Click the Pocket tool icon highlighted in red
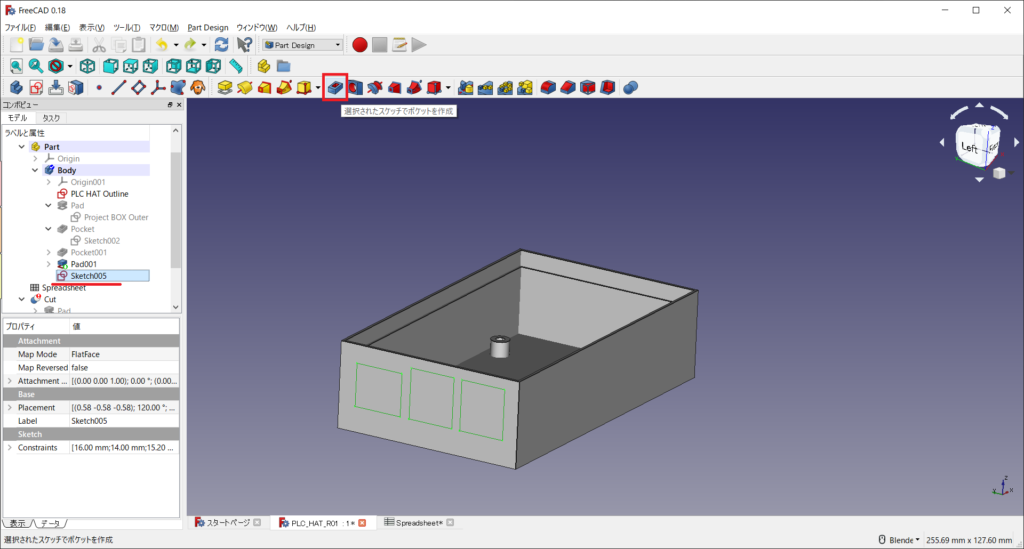This screenshot has height=549, width=1024. tap(335, 88)
